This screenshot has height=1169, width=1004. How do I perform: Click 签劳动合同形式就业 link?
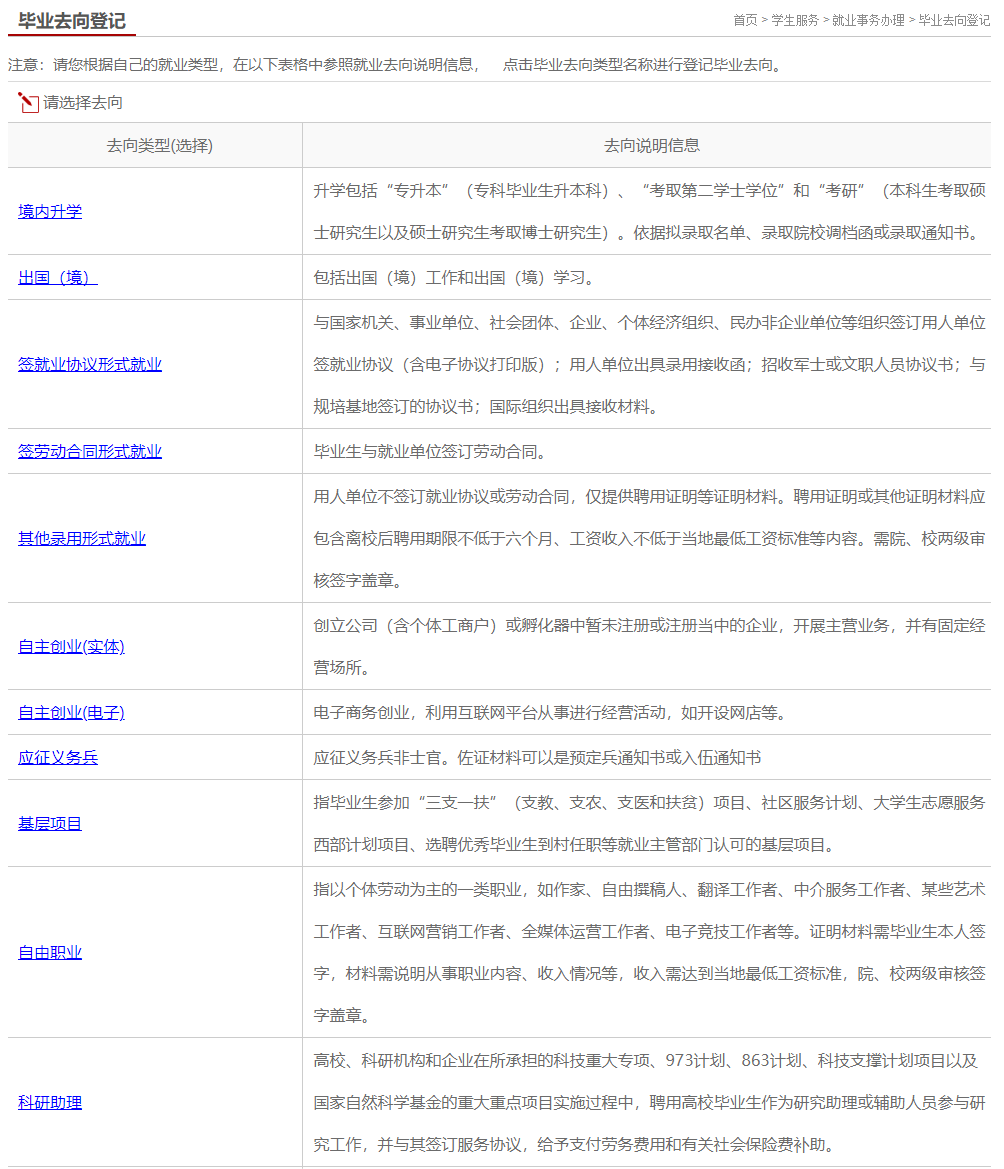coord(90,452)
